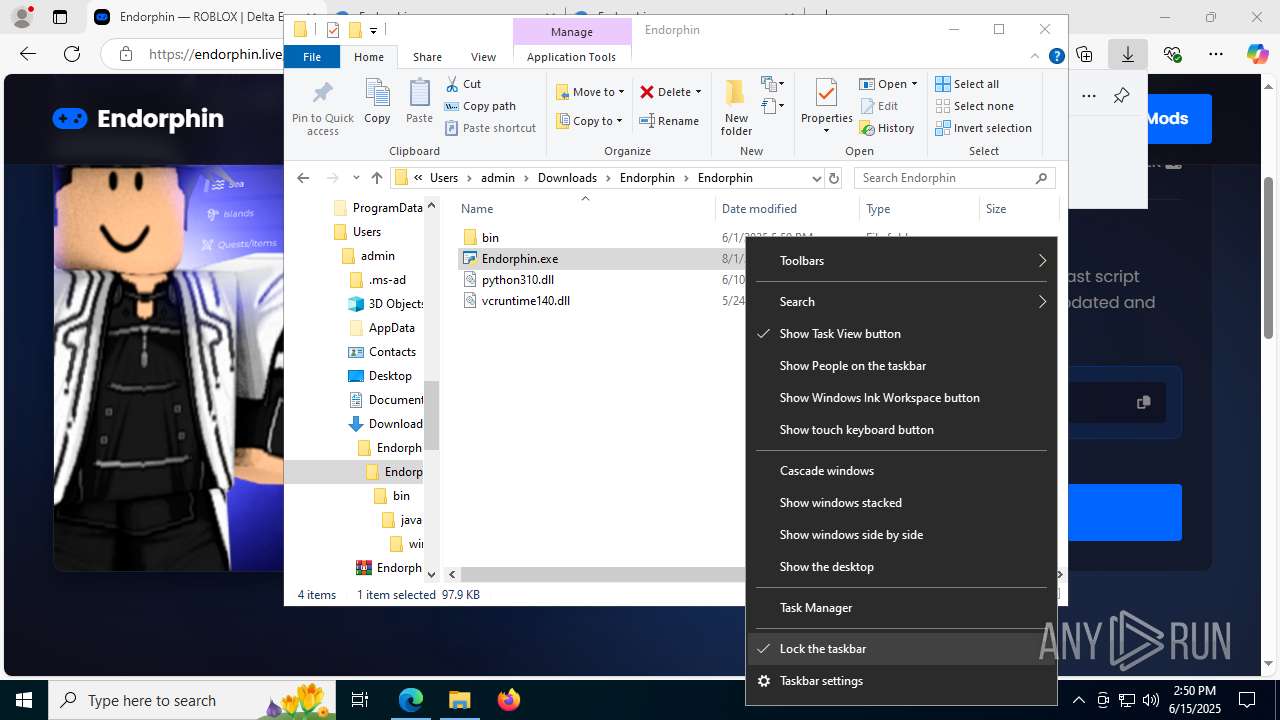Click Select none in the ribbon
This screenshot has height=720, width=1280.
click(974, 106)
